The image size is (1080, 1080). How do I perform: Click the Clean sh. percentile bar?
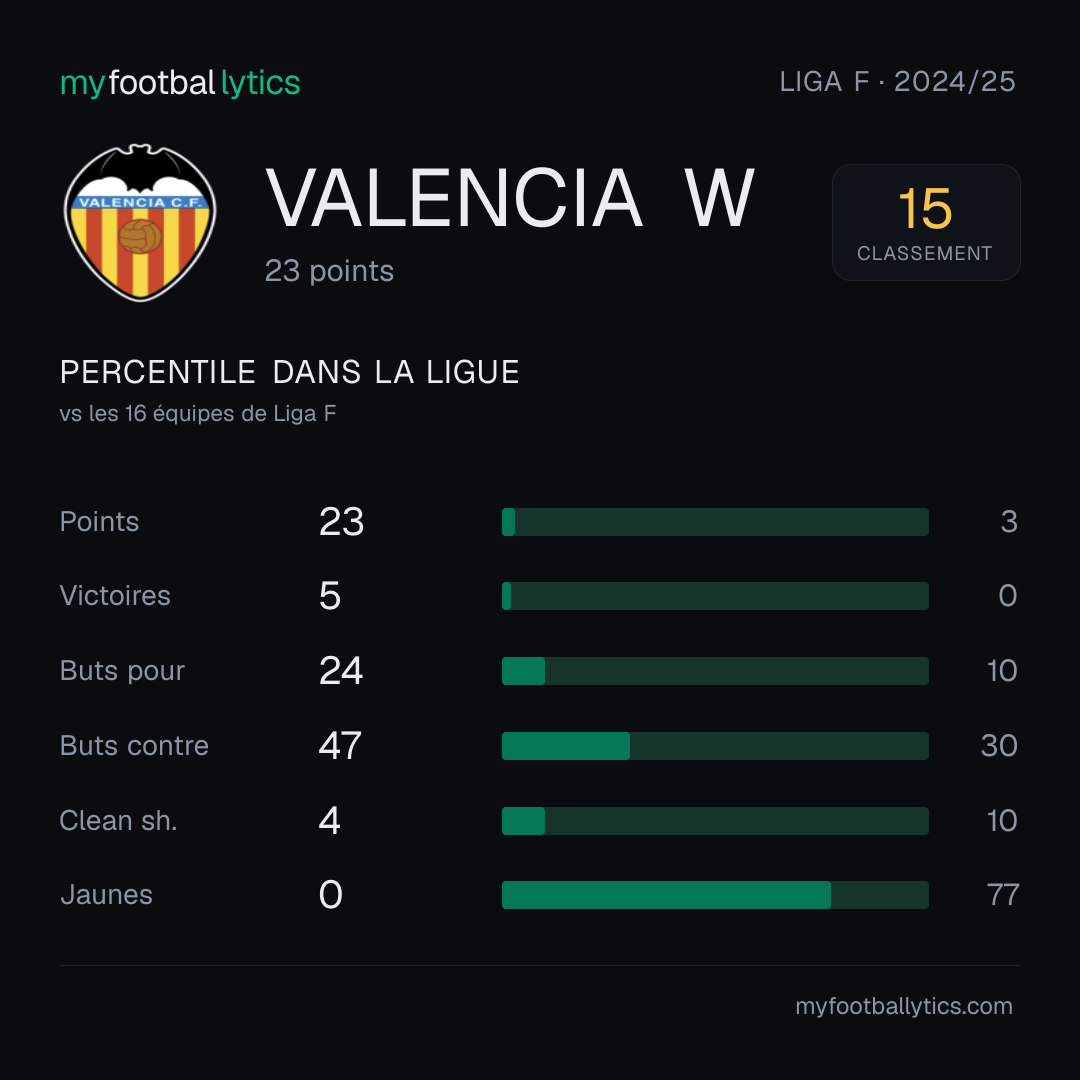click(715, 821)
